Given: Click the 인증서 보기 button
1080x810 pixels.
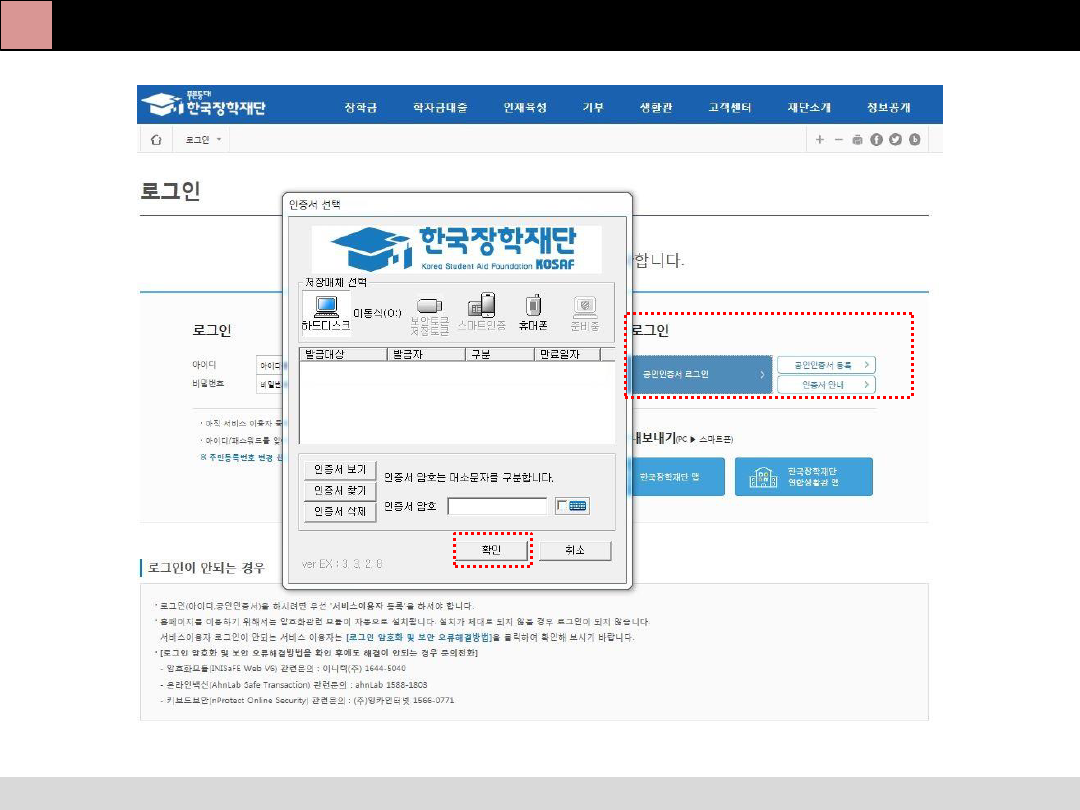Looking at the screenshot, I should (x=340, y=470).
